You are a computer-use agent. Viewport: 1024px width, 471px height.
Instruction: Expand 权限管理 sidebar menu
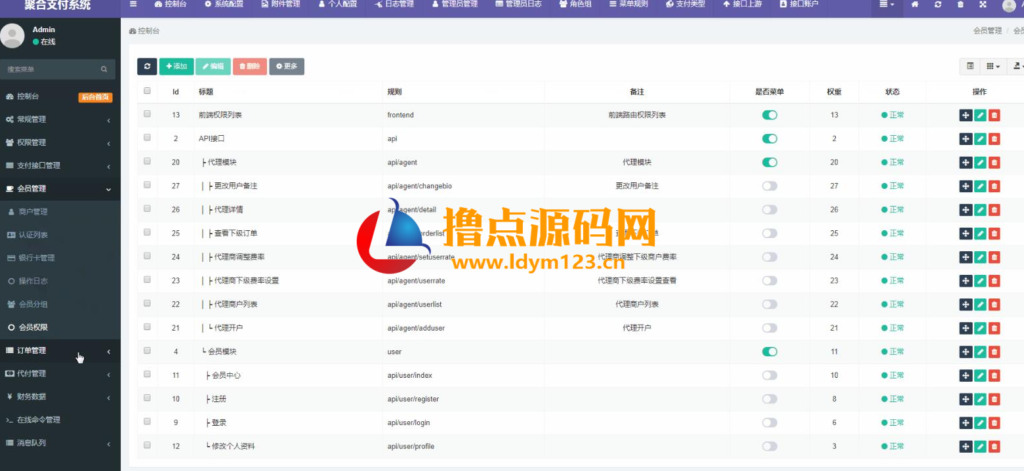pos(60,142)
